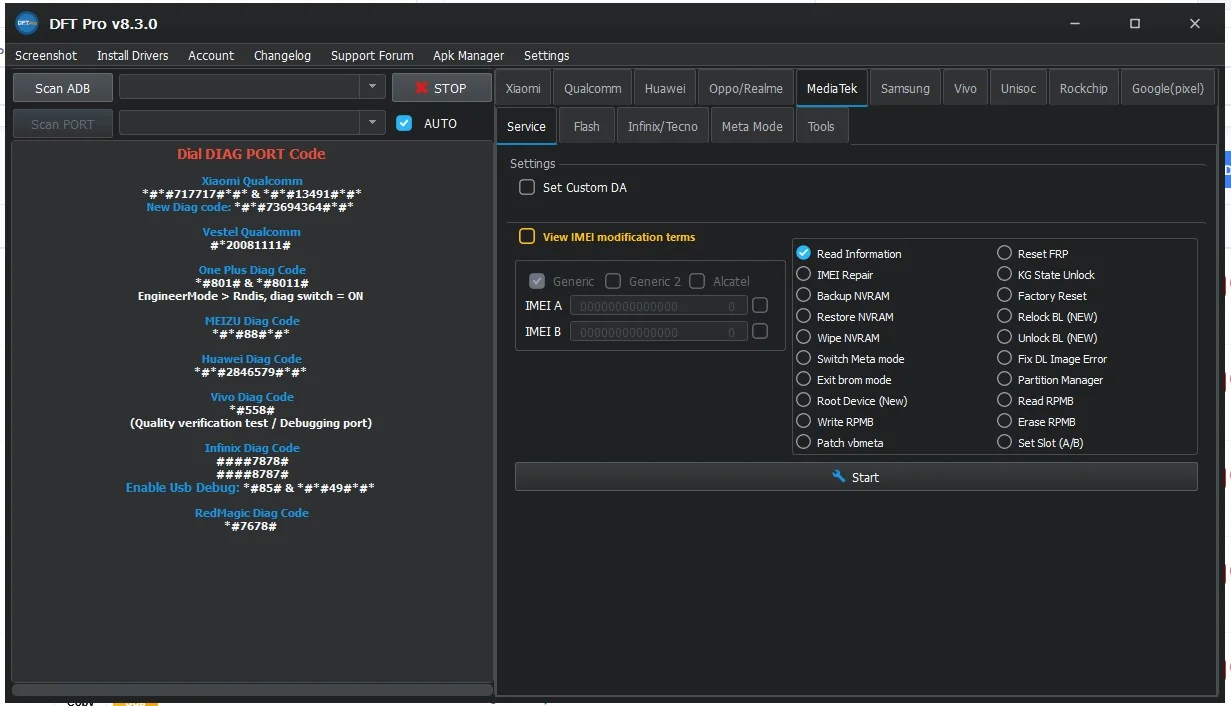Click the red STOP button
Image resolution: width=1231 pixels, height=706 pixels.
[x=440, y=88]
